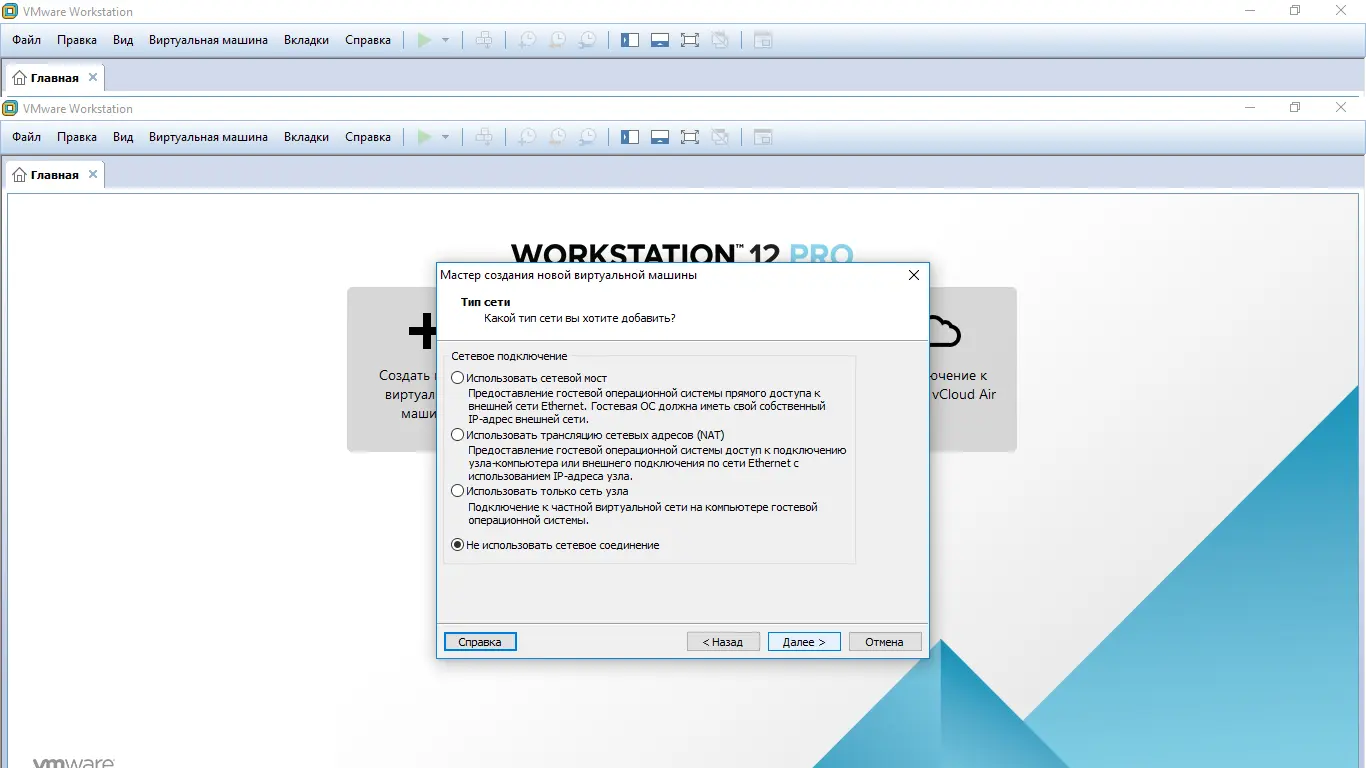The image size is (1366, 768).
Task: Click the Unity mode icon in the lower window toolbar
Action: point(719,137)
